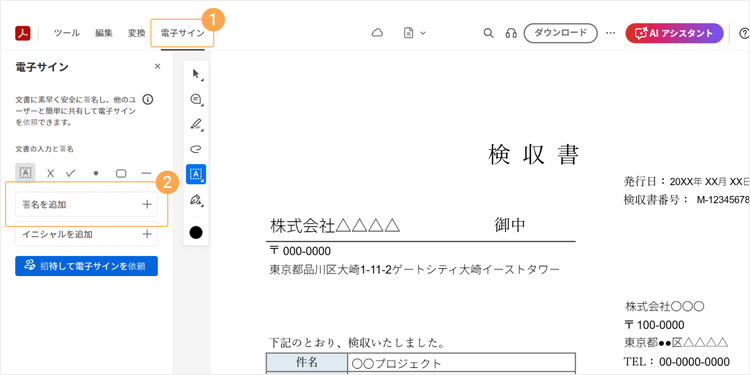
Task: Click the 〒 000-0000 postal code
Action: point(300,252)
